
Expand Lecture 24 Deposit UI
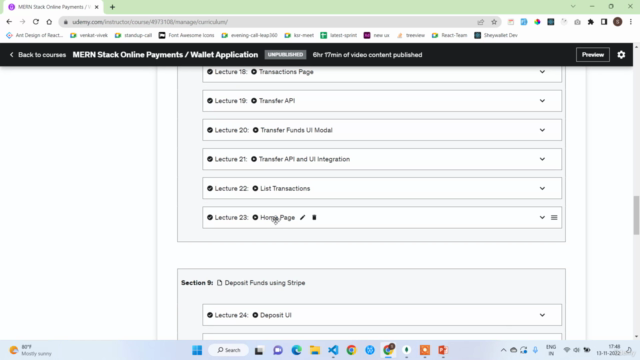coord(542,315)
